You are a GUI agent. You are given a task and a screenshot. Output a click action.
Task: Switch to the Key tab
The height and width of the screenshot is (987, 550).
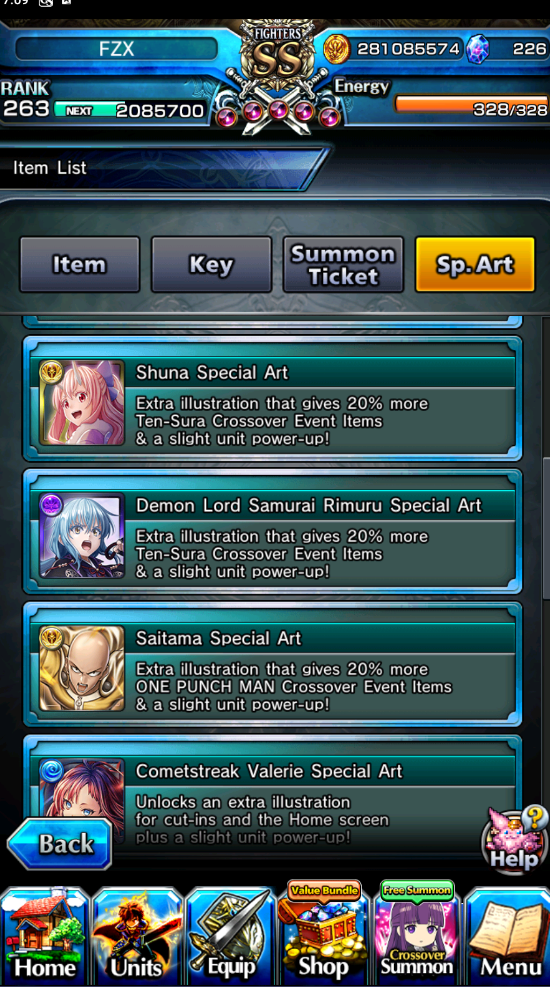[x=211, y=264]
